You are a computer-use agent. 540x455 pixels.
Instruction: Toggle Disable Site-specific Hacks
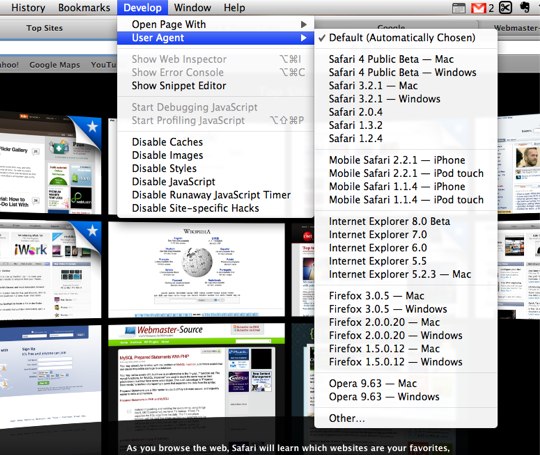215,208
